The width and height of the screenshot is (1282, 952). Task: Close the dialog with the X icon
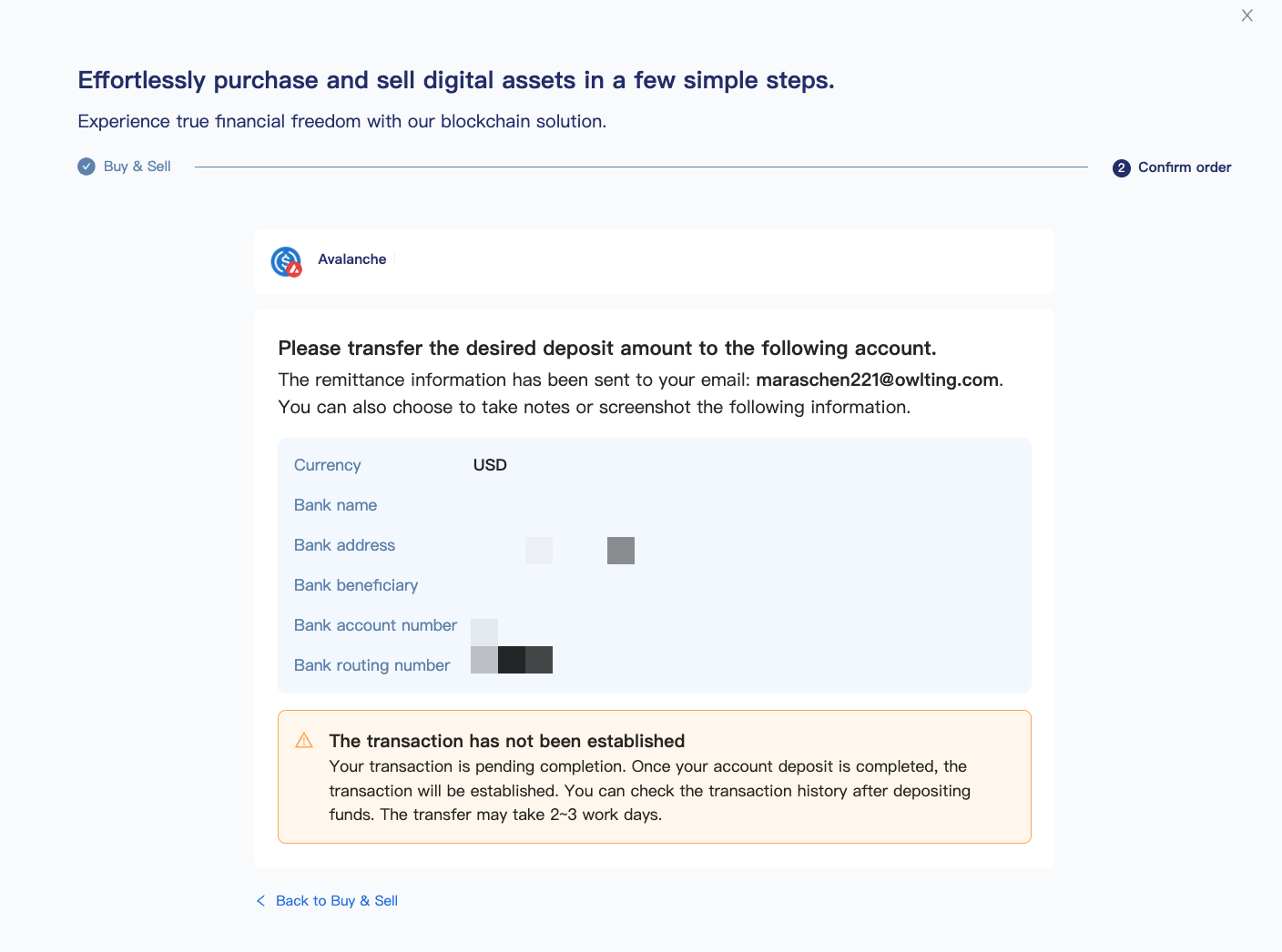click(x=1247, y=15)
